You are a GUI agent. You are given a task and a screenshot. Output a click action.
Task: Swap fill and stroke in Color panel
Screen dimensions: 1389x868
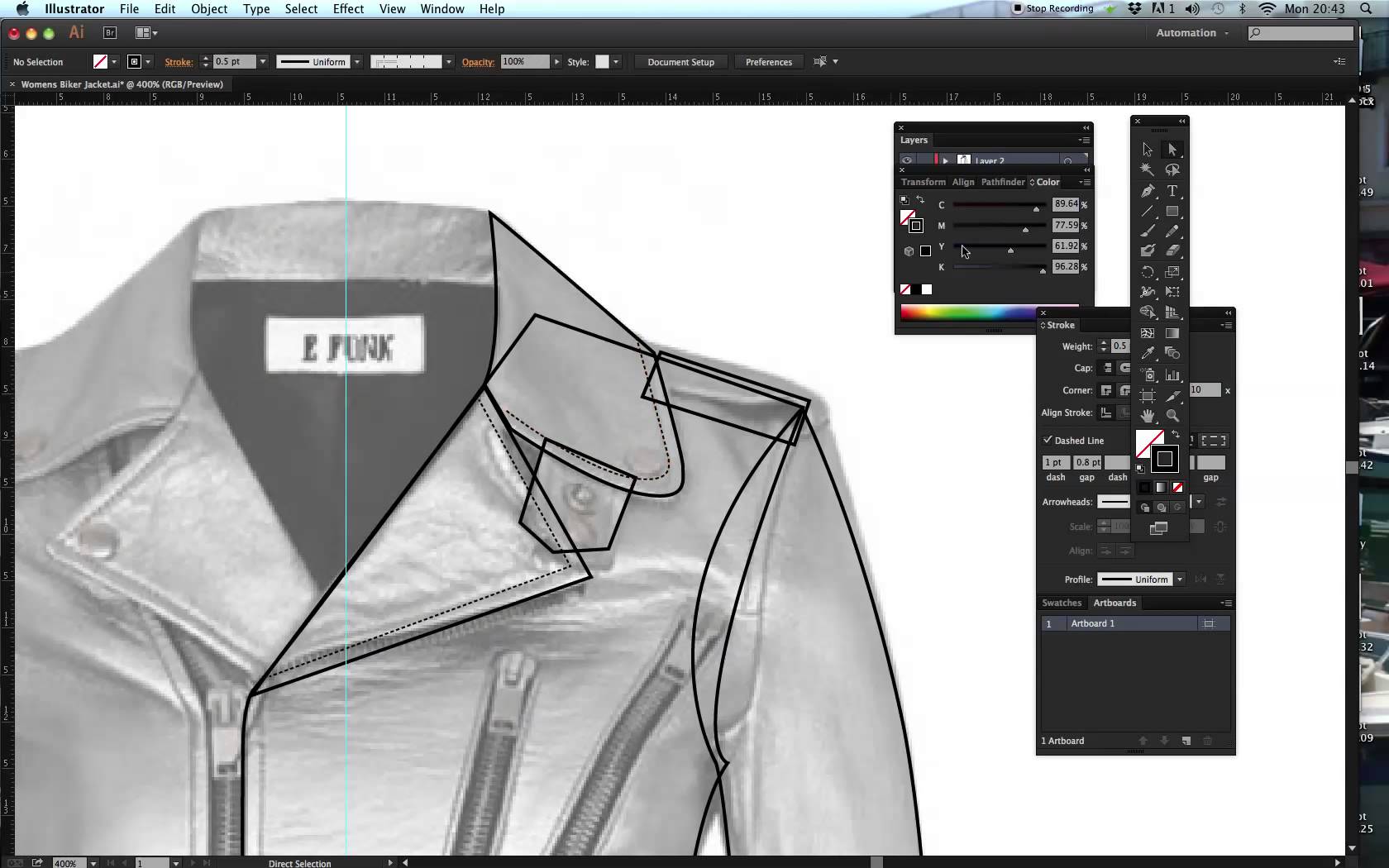click(x=920, y=200)
